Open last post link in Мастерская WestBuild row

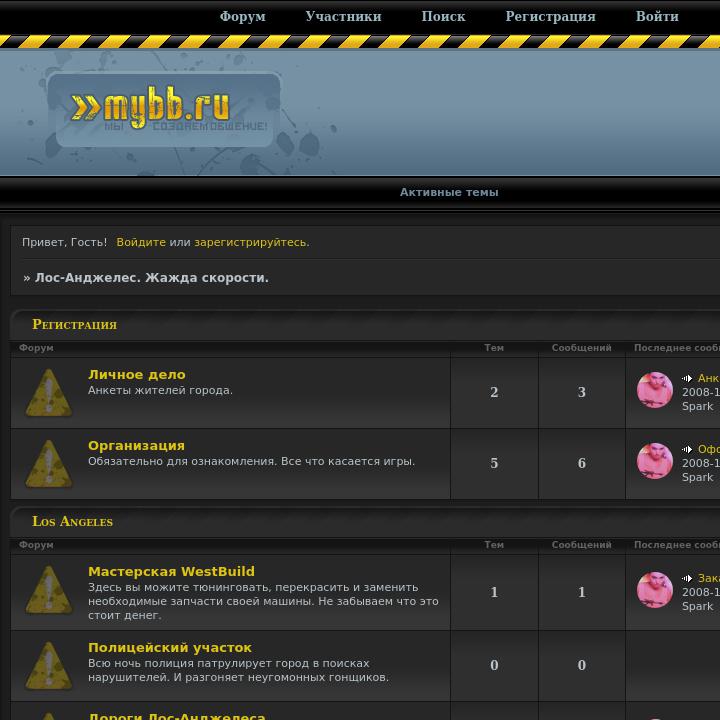point(709,578)
